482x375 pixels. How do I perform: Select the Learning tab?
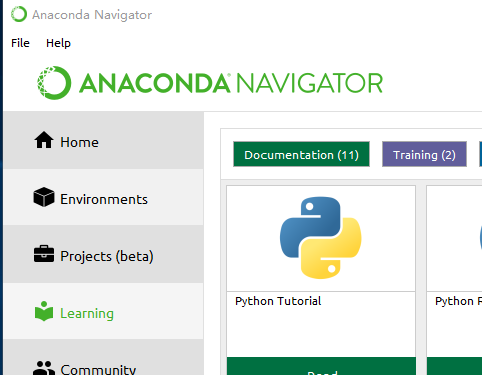tap(104, 311)
